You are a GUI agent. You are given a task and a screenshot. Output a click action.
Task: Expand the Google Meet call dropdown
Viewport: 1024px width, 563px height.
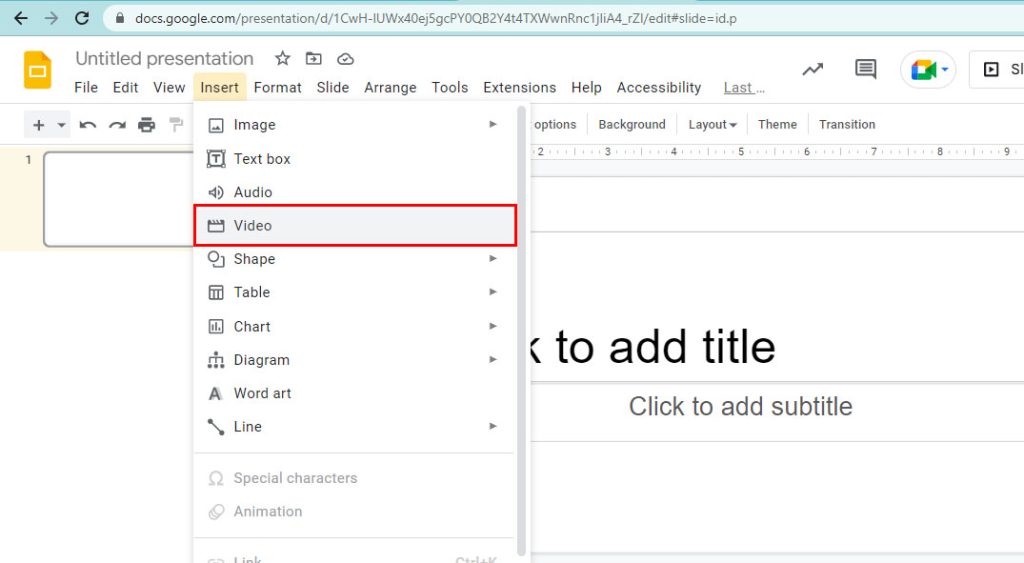point(944,70)
